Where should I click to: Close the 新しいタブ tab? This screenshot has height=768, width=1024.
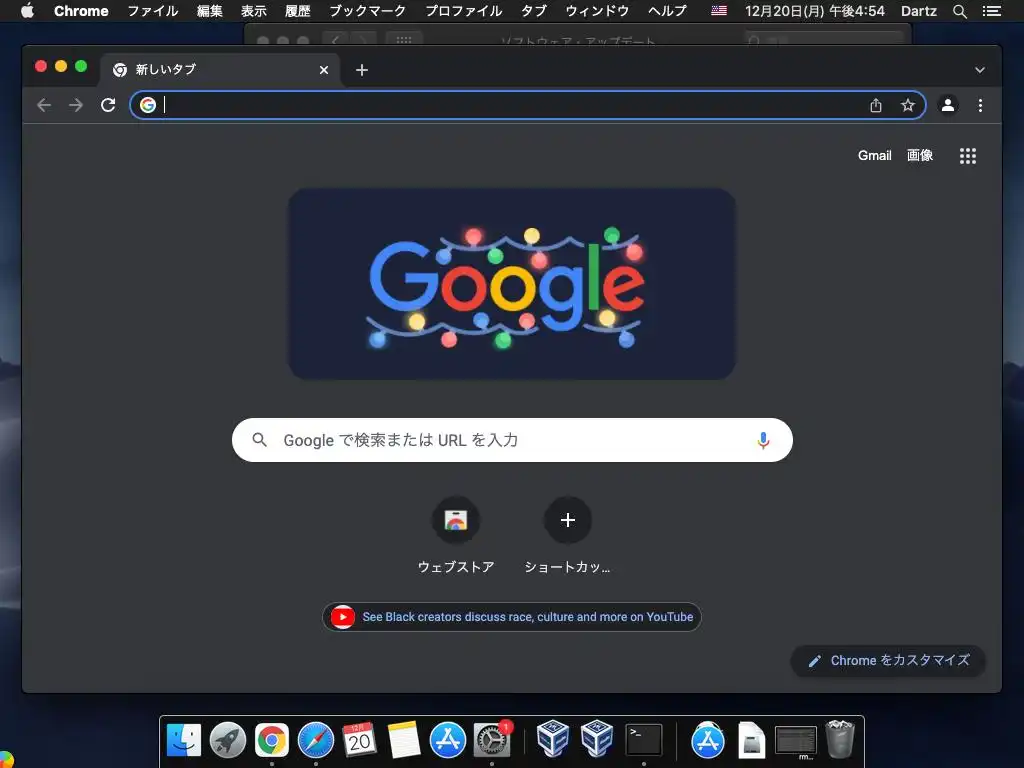(x=324, y=70)
